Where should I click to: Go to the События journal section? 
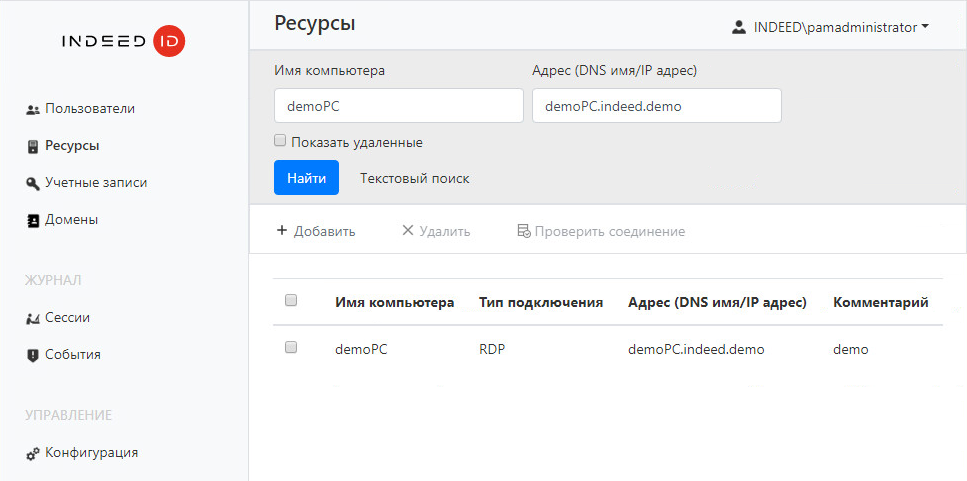click(72, 355)
